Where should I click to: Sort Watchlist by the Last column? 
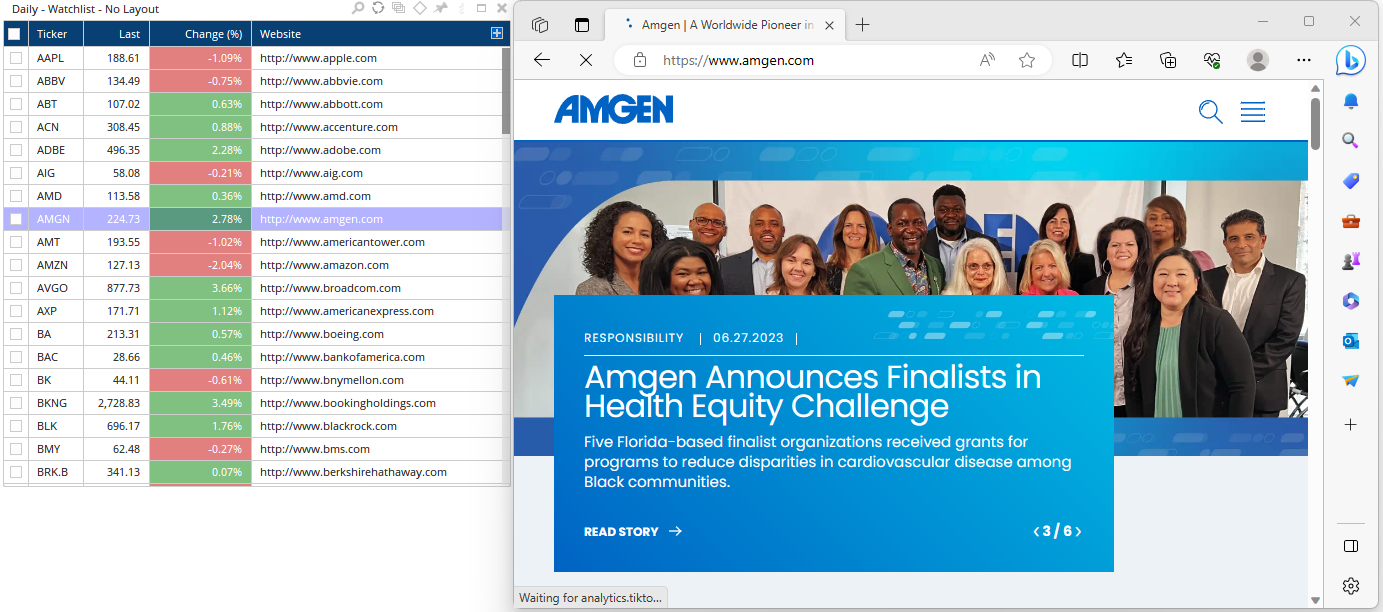click(116, 34)
